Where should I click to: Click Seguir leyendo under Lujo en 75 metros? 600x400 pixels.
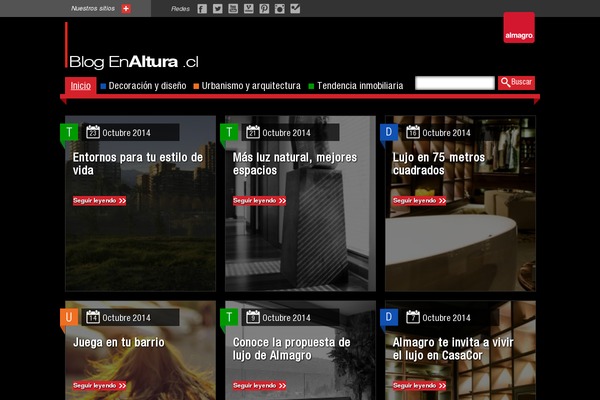[419, 201]
